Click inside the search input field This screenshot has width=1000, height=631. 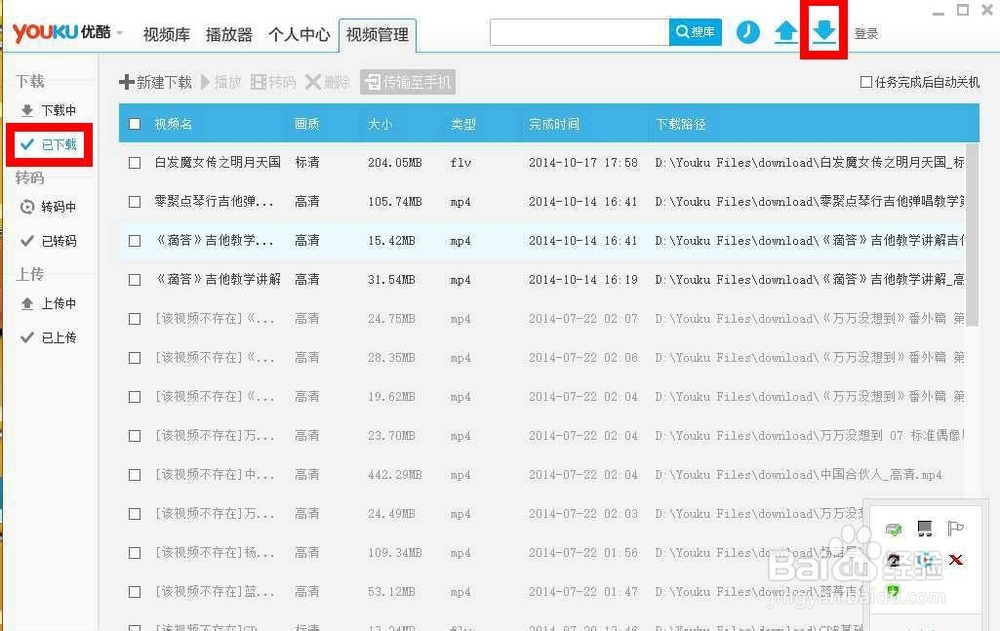click(580, 31)
